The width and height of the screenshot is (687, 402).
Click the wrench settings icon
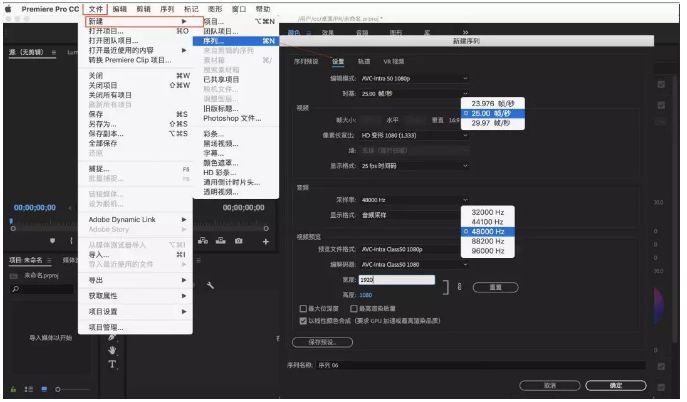[x=210, y=286]
